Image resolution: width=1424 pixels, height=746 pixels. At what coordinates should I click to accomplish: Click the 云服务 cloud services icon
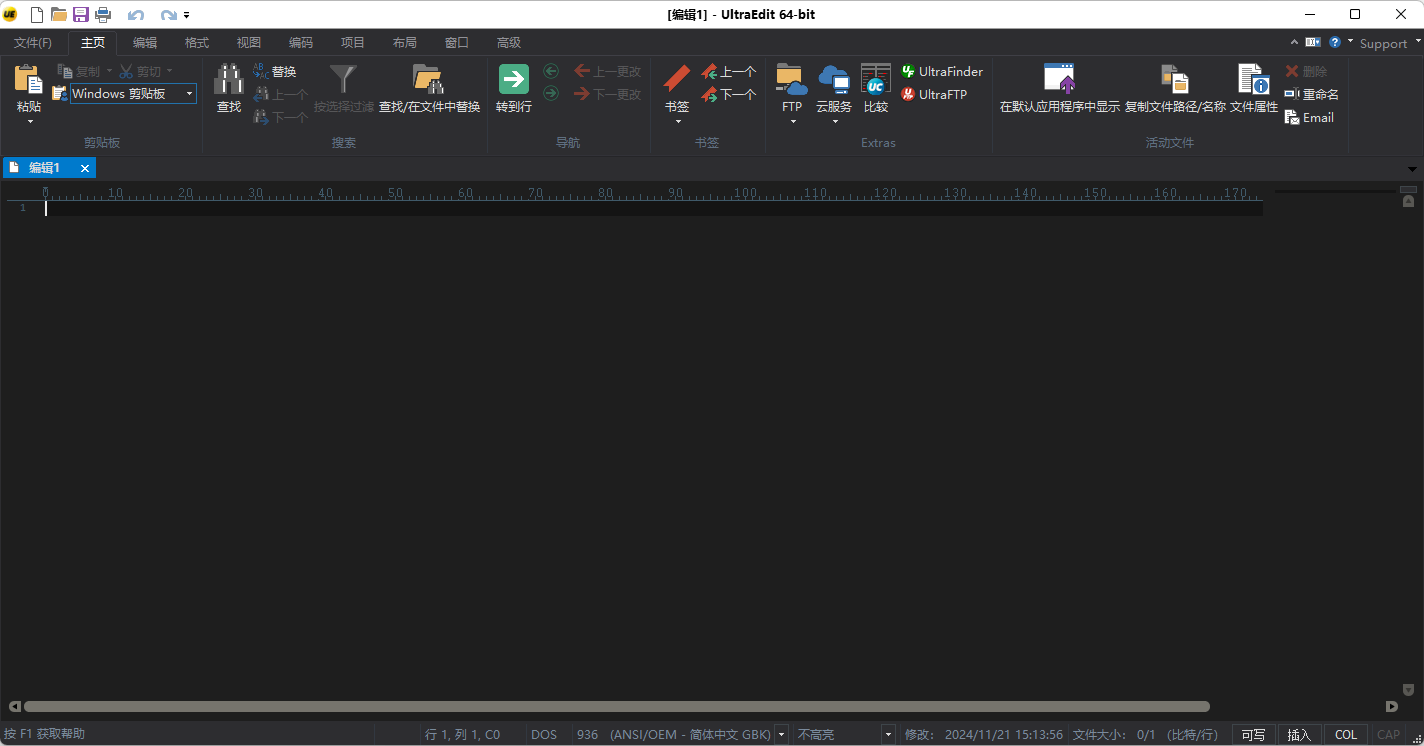point(834,79)
